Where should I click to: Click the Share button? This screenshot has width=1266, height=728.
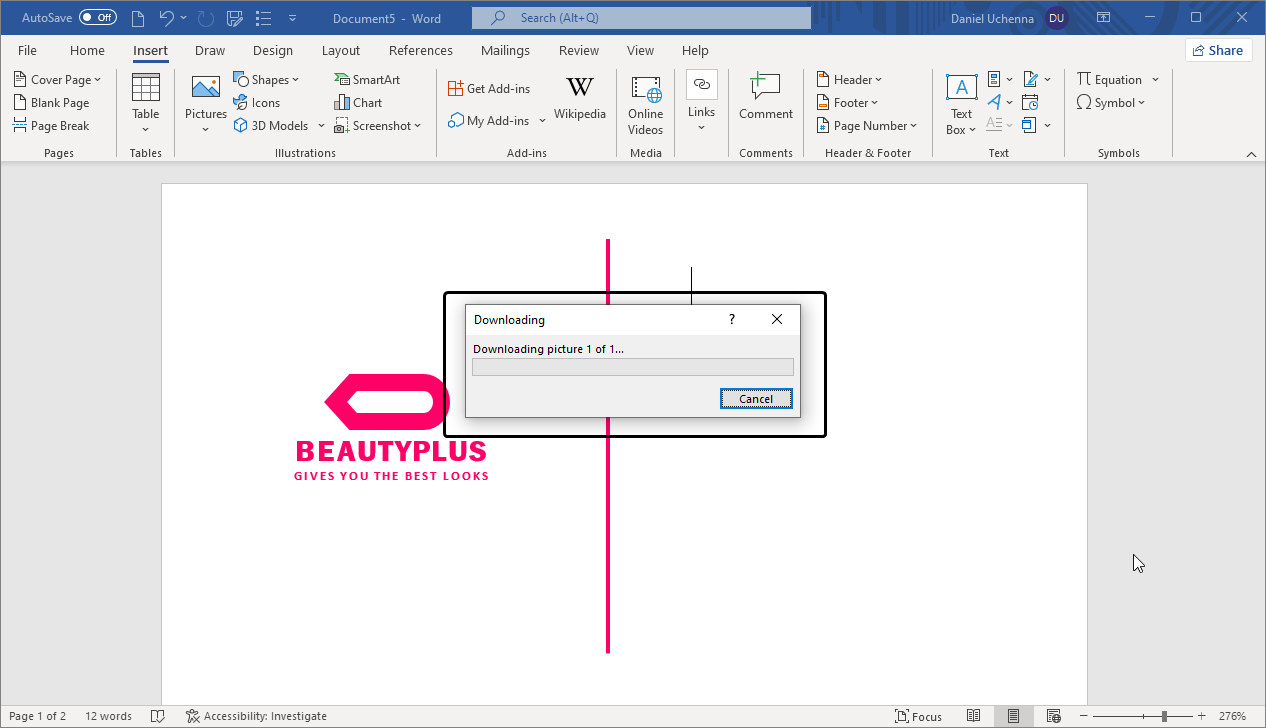pyautogui.click(x=1218, y=51)
